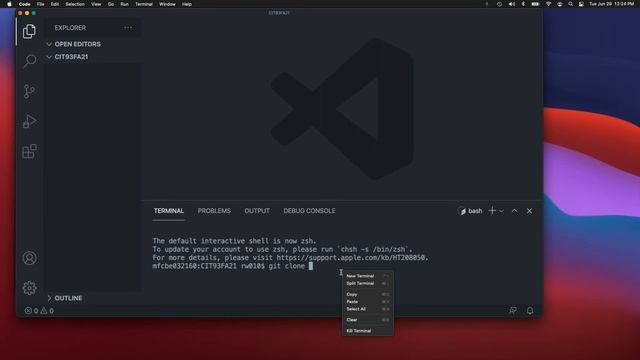Viewport: 640px width, 360px height.
Task: Open the Bluetooth menu bar icon
Action: tap(523, 4)
